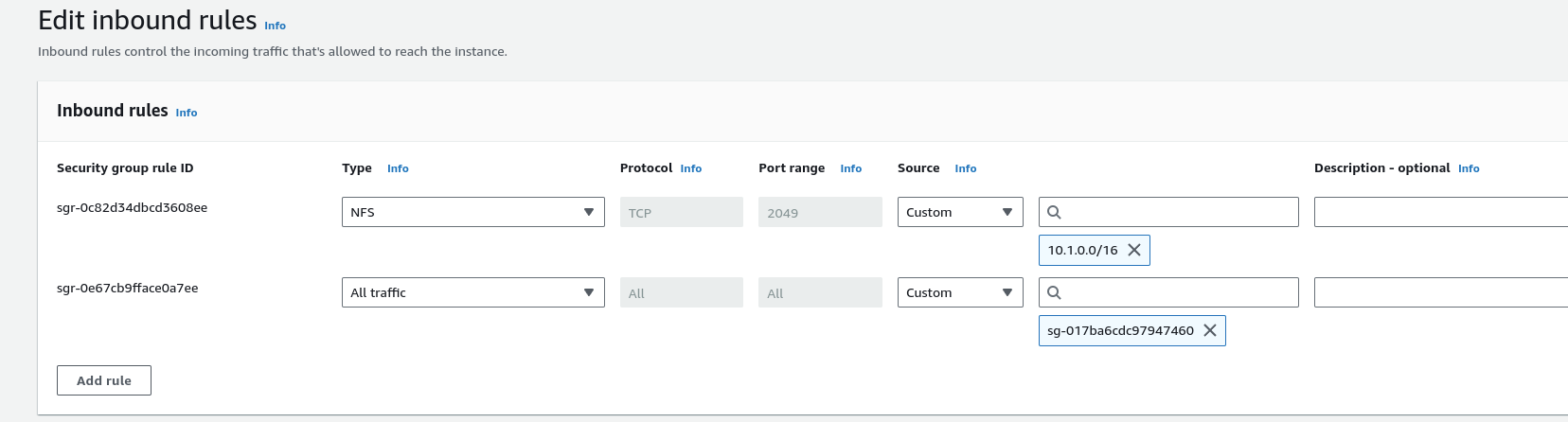Click Info link beside Description - optional
The height and width of the screenshot is (422, 1568).
pyautogui.click(x=1469, y=168)
